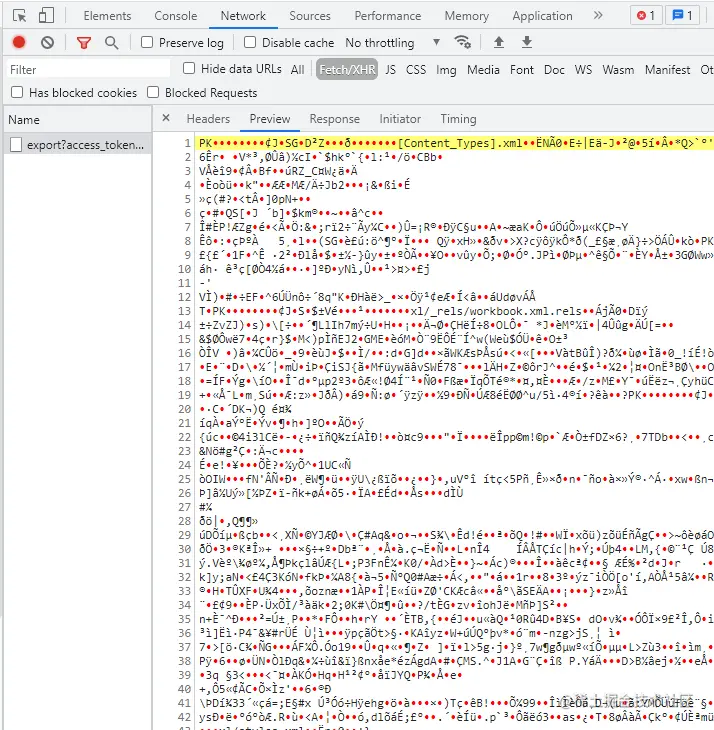Open the Timing tab
The image size is (714, 730).
click(x=458, y=119)
